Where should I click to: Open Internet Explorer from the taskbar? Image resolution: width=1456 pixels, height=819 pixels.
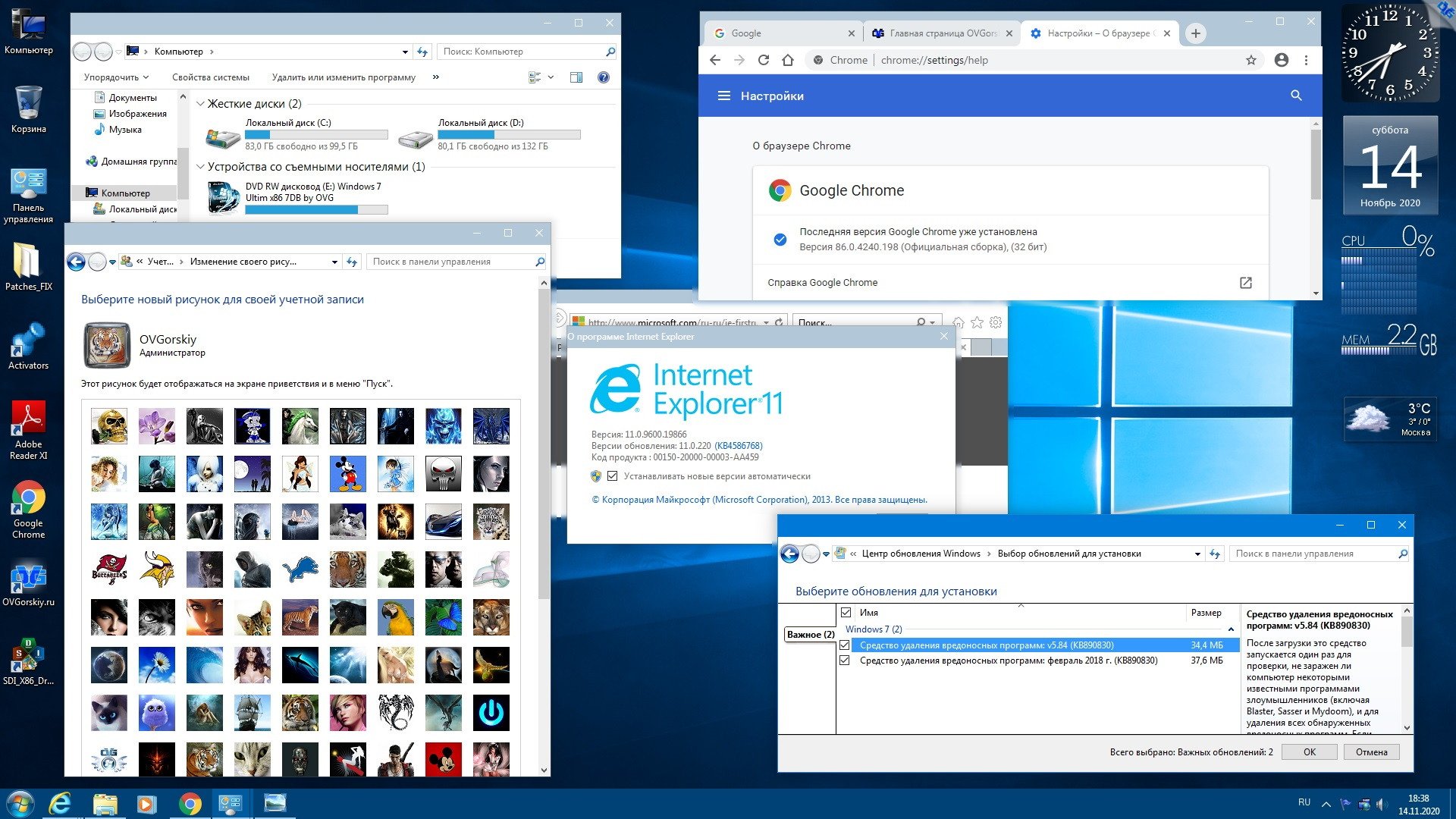pyautogui.click(x=60, y=804)
